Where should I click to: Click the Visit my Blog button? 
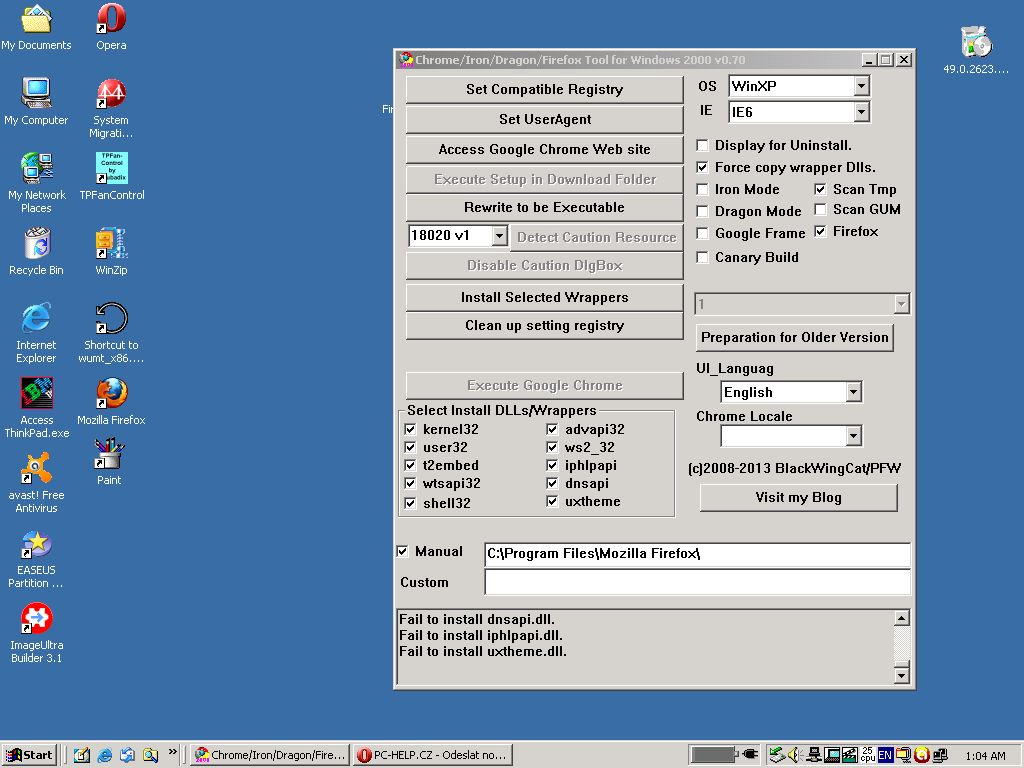coord(798,497)
